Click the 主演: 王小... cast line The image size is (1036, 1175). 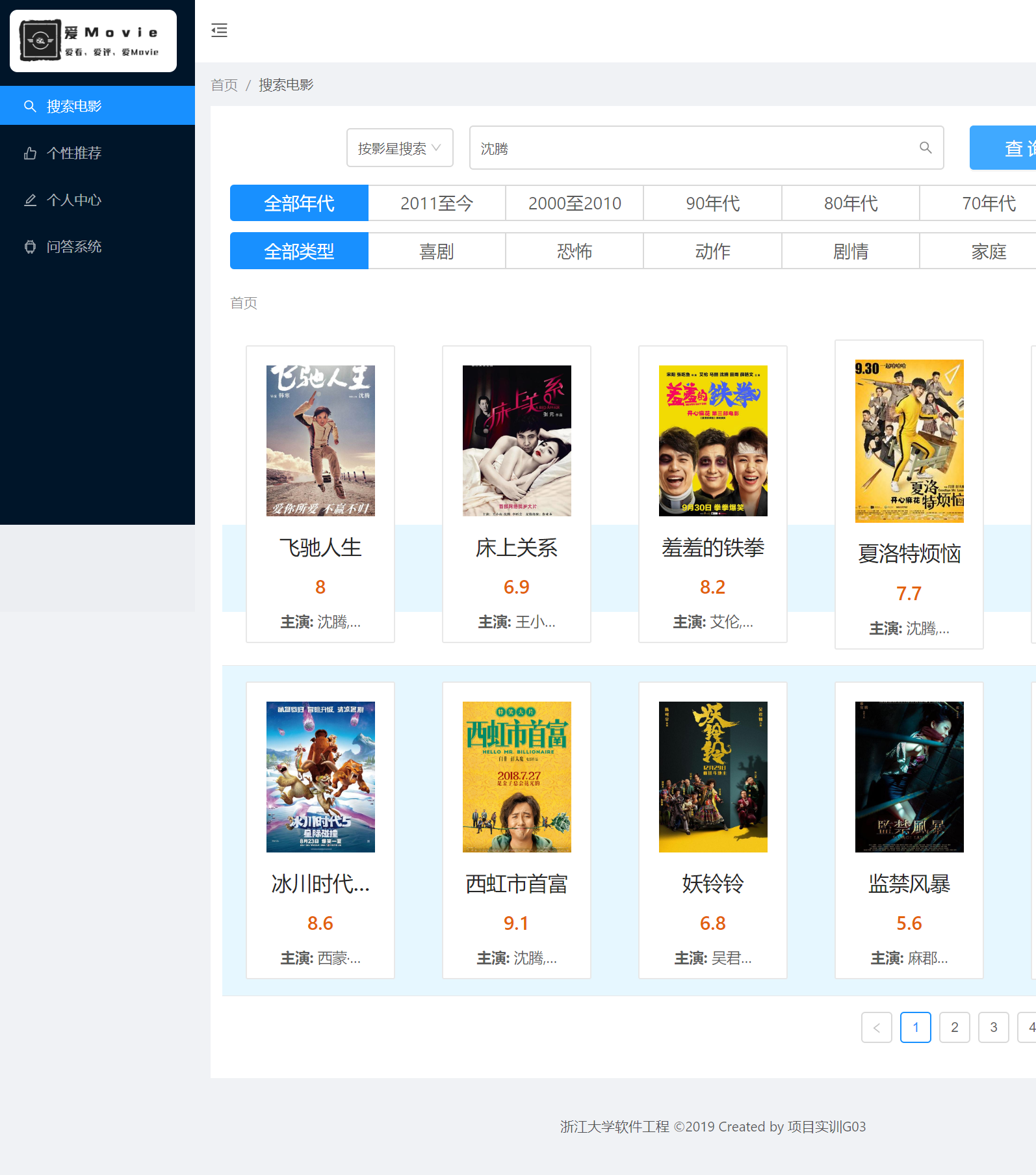click(517, 622)
